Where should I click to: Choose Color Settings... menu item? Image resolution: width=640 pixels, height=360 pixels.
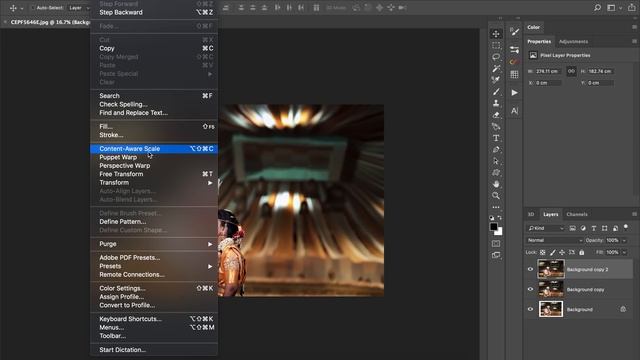154,288
